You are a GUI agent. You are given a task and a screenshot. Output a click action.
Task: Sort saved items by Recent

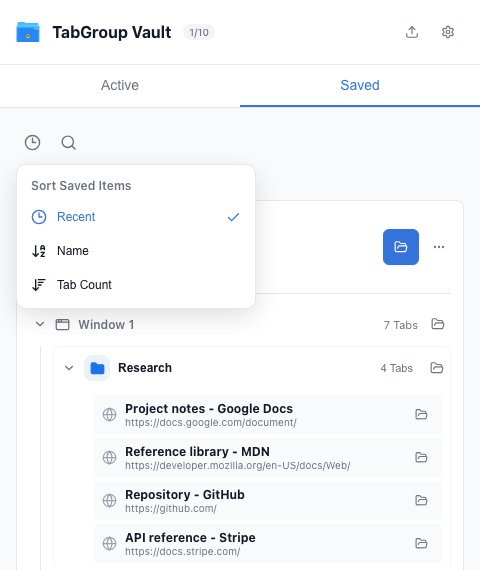(x=136, y=217)
